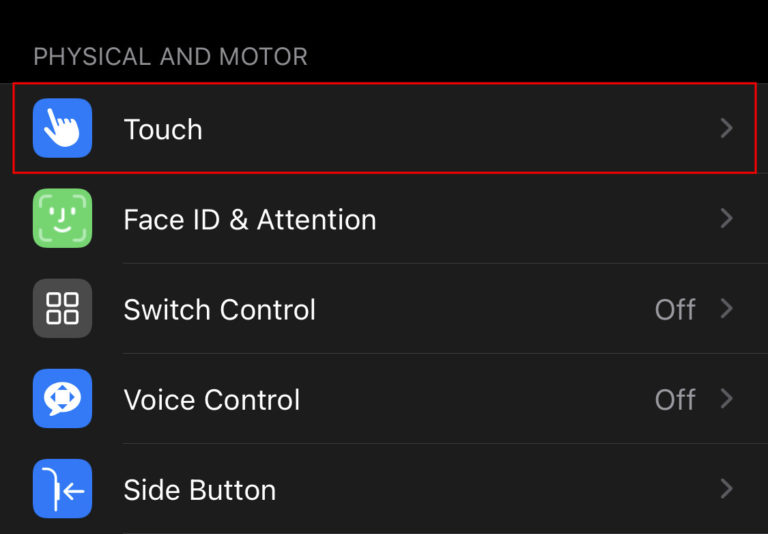This screenshot has height=534, width=768.
Task: Click the Off status for Voice Control
Action: pyautogui.click(x=675, y=399)
